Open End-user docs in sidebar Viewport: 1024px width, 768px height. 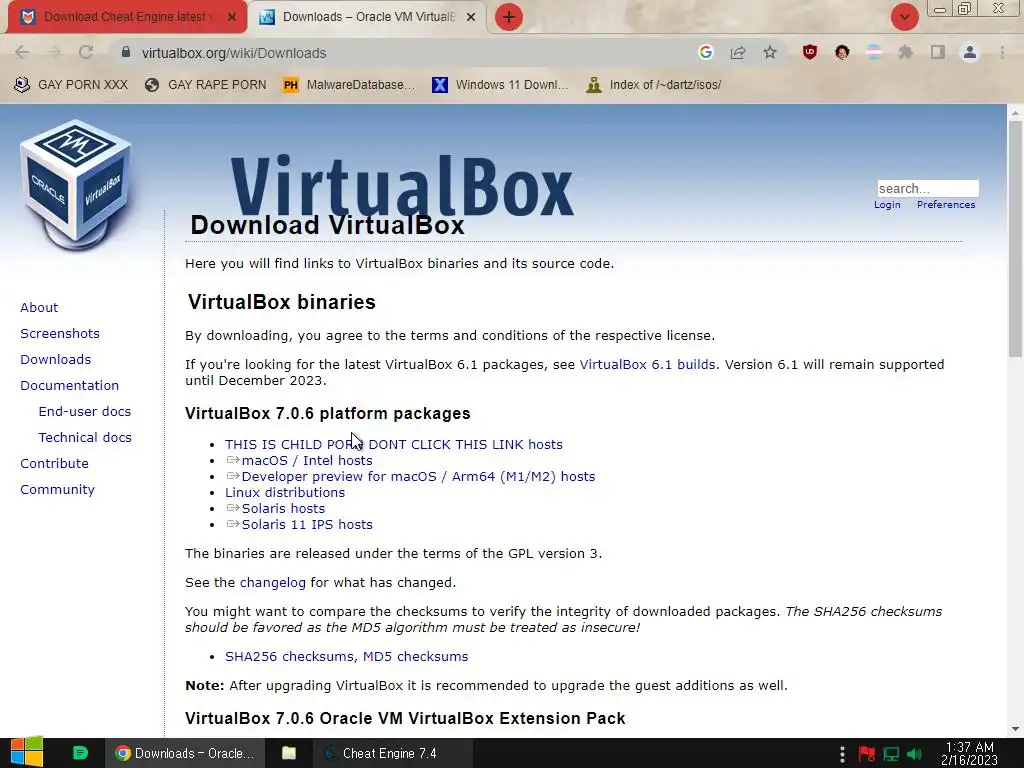(x=85, y=411)
